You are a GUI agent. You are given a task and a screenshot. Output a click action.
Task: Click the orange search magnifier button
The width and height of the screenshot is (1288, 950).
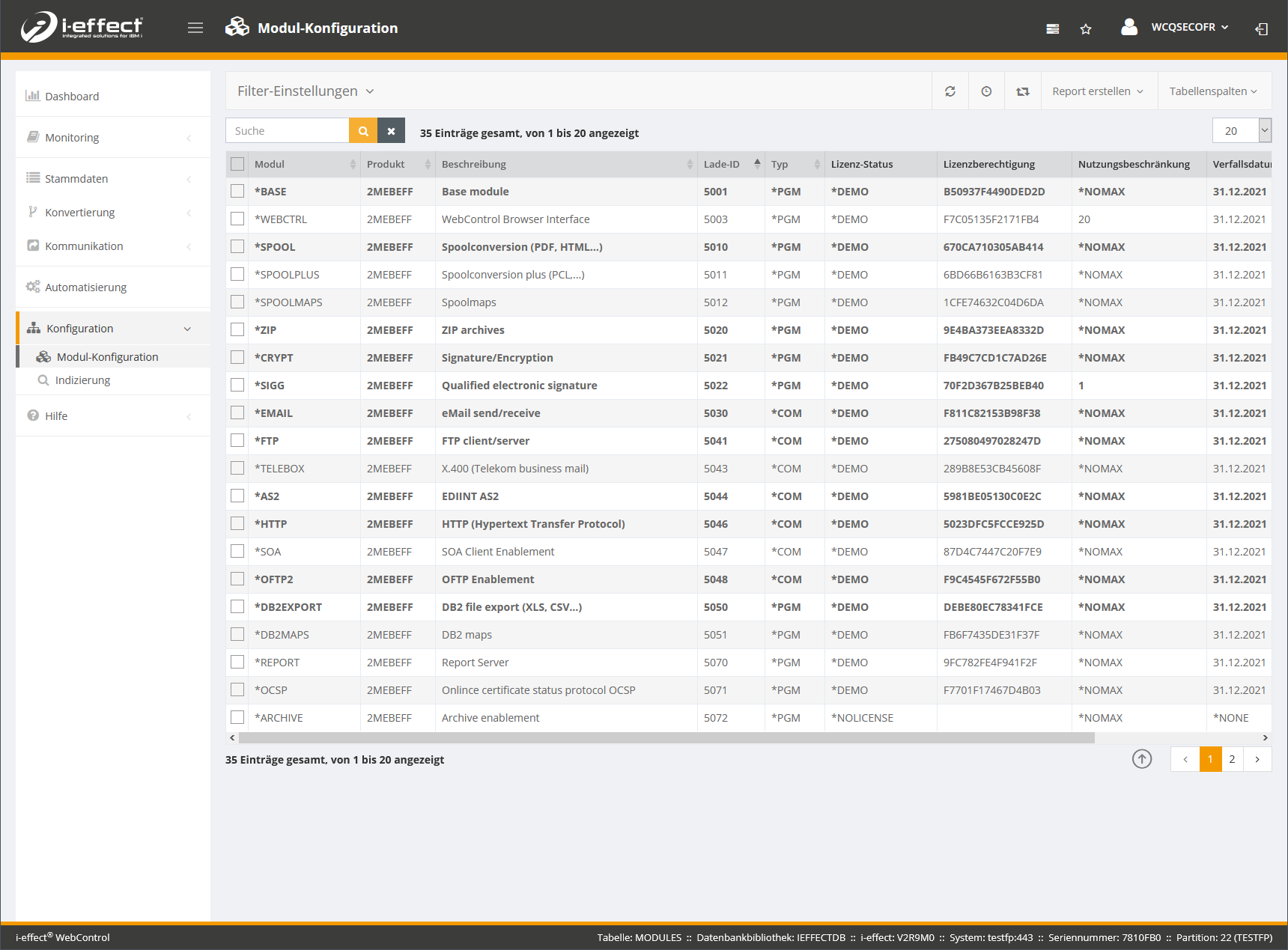(363, 131)
